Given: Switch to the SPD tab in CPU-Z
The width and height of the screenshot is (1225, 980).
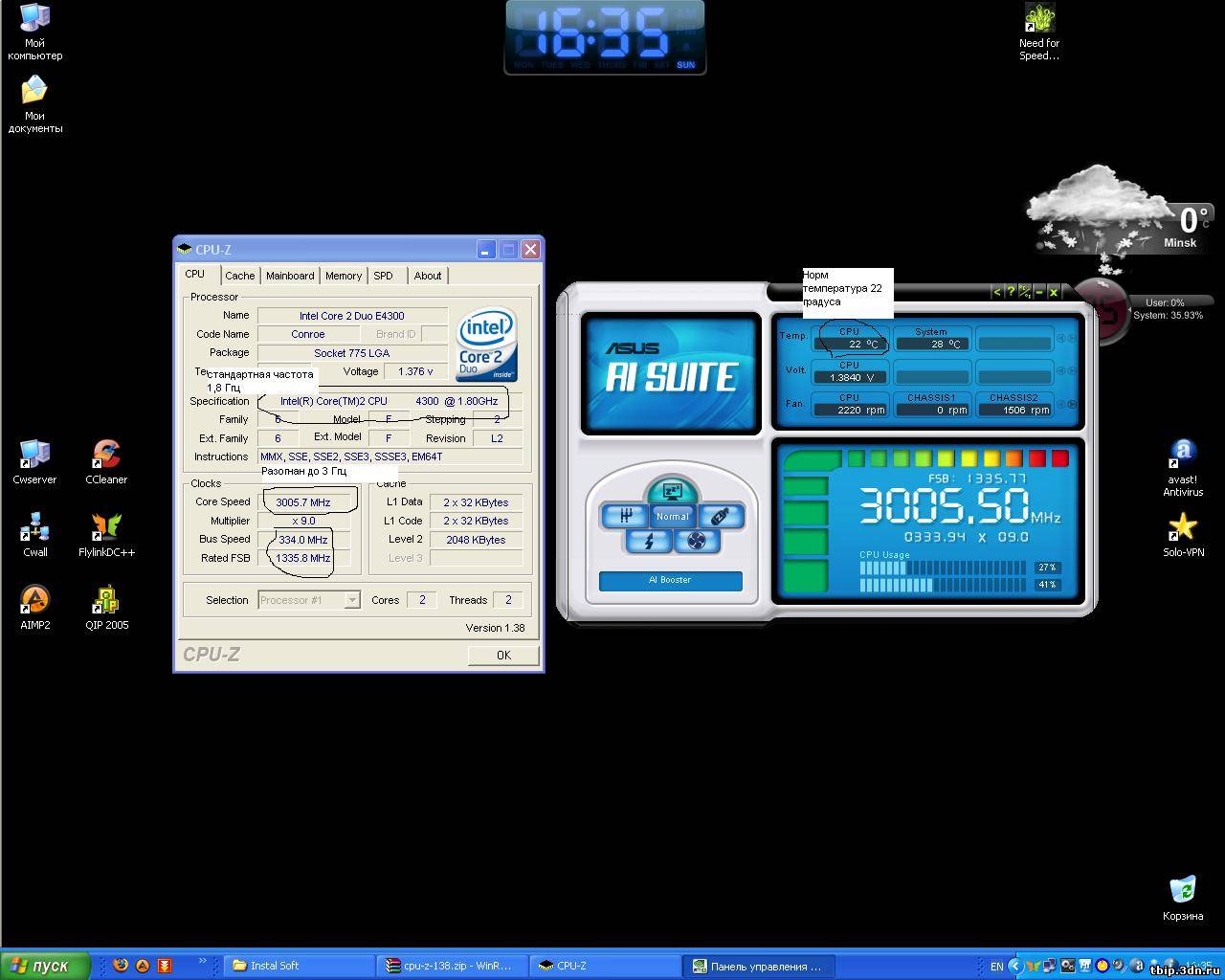Looking at the screenshot, I should [384, 276].
